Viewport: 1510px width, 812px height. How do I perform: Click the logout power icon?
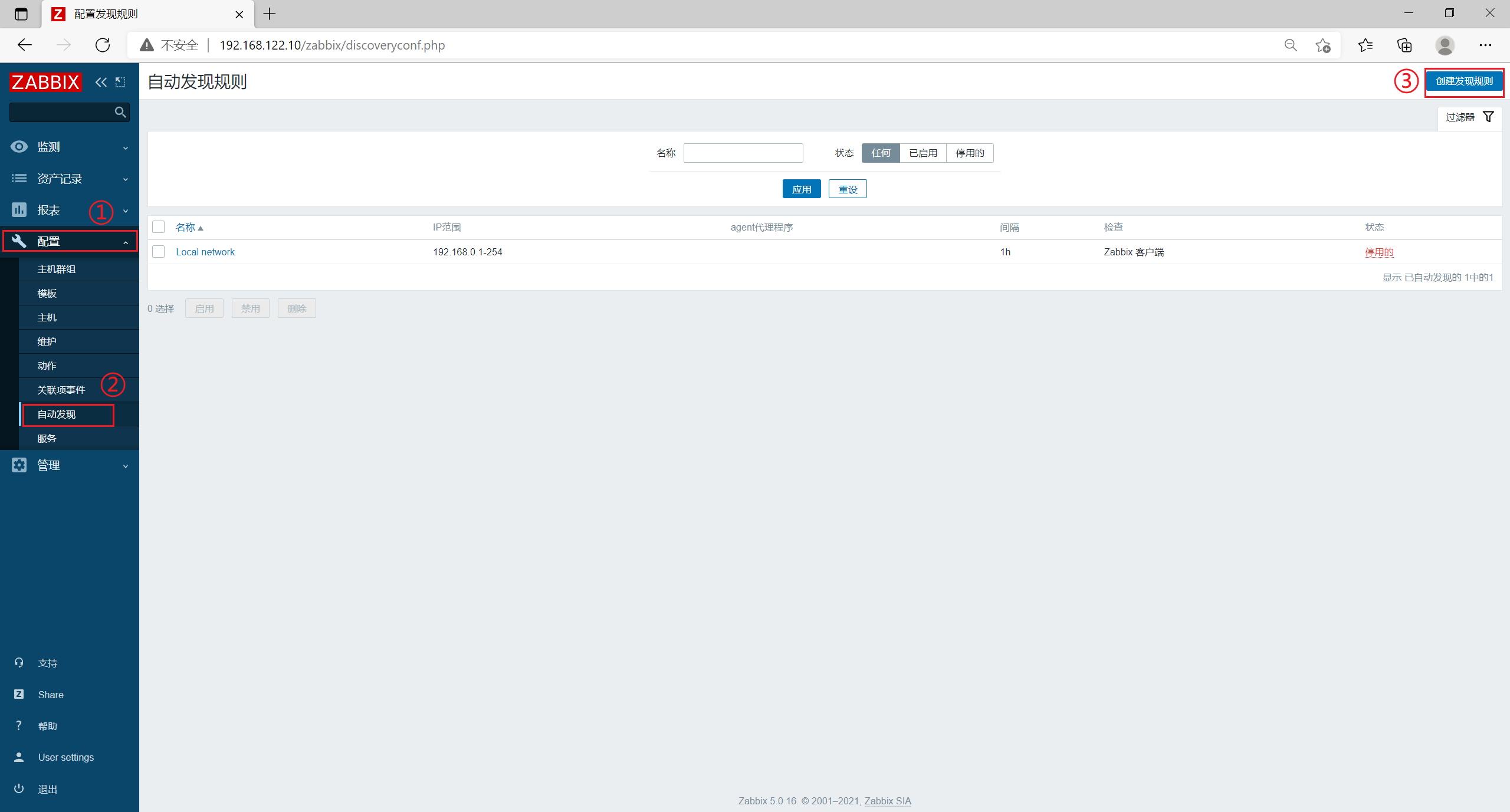[19, 788]
